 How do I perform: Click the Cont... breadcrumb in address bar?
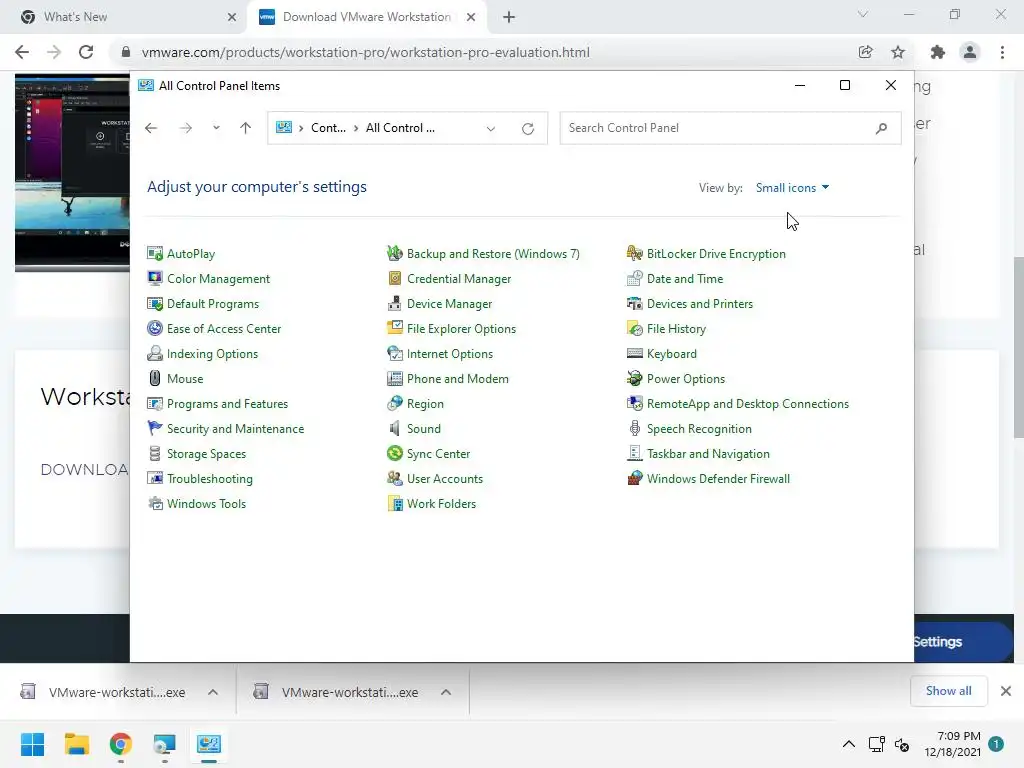[x=328, y=128]
